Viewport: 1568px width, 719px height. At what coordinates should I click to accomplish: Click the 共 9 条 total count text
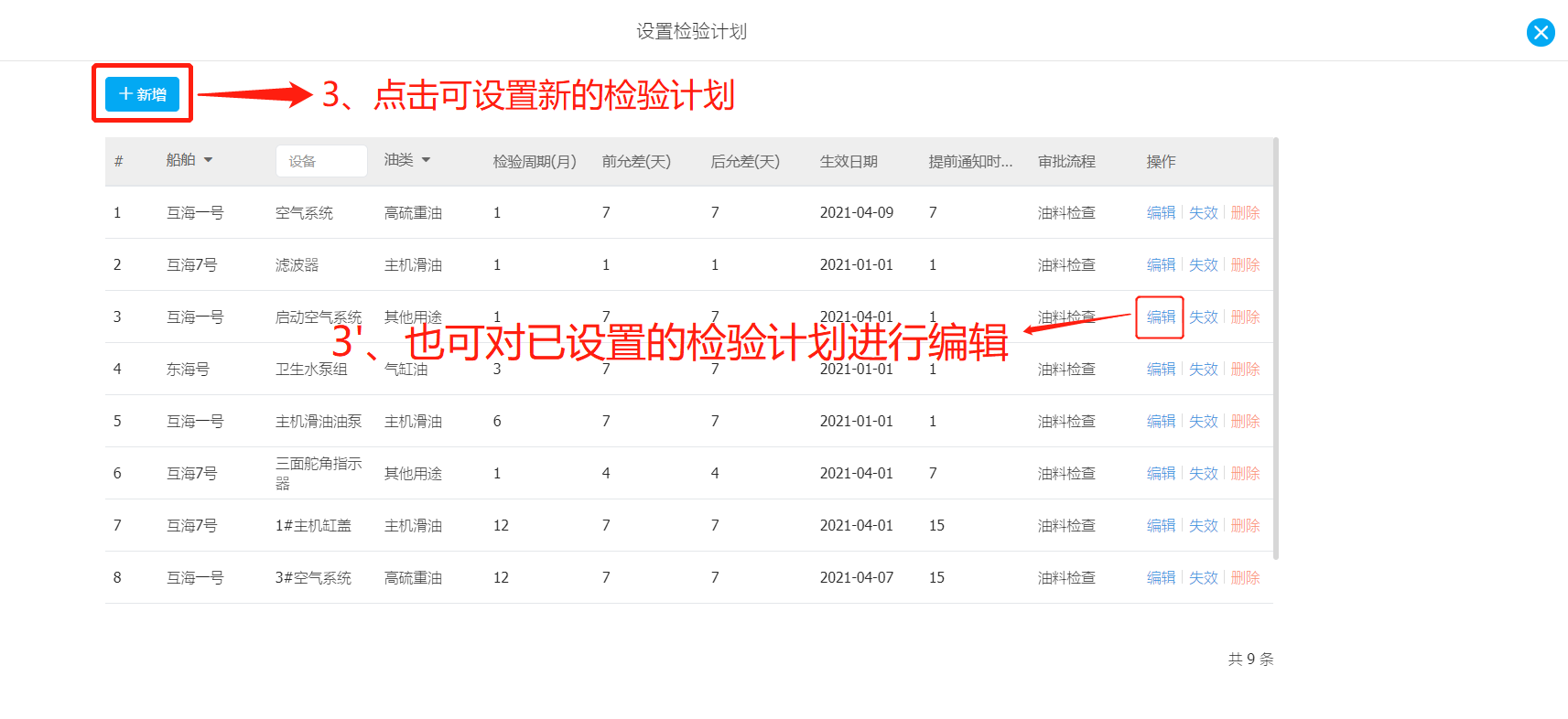click(x=1250, y=659)
